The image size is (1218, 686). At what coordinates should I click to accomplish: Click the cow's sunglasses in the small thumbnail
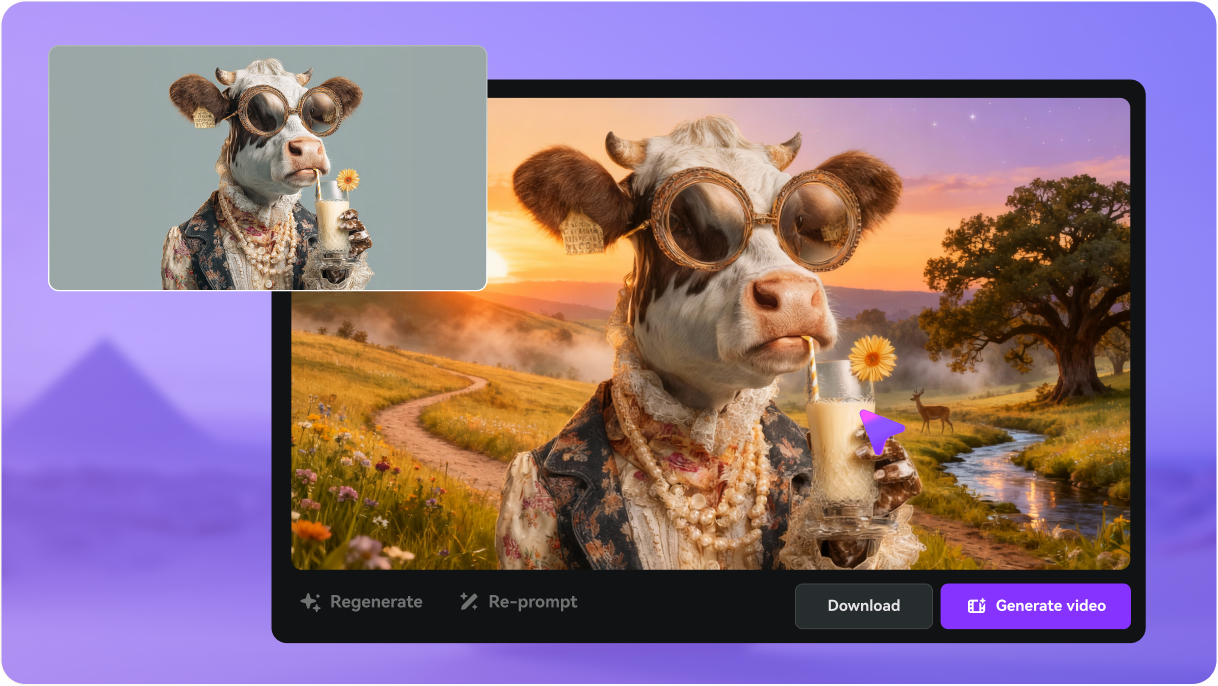pyautogui.click(x=291, y=109)
